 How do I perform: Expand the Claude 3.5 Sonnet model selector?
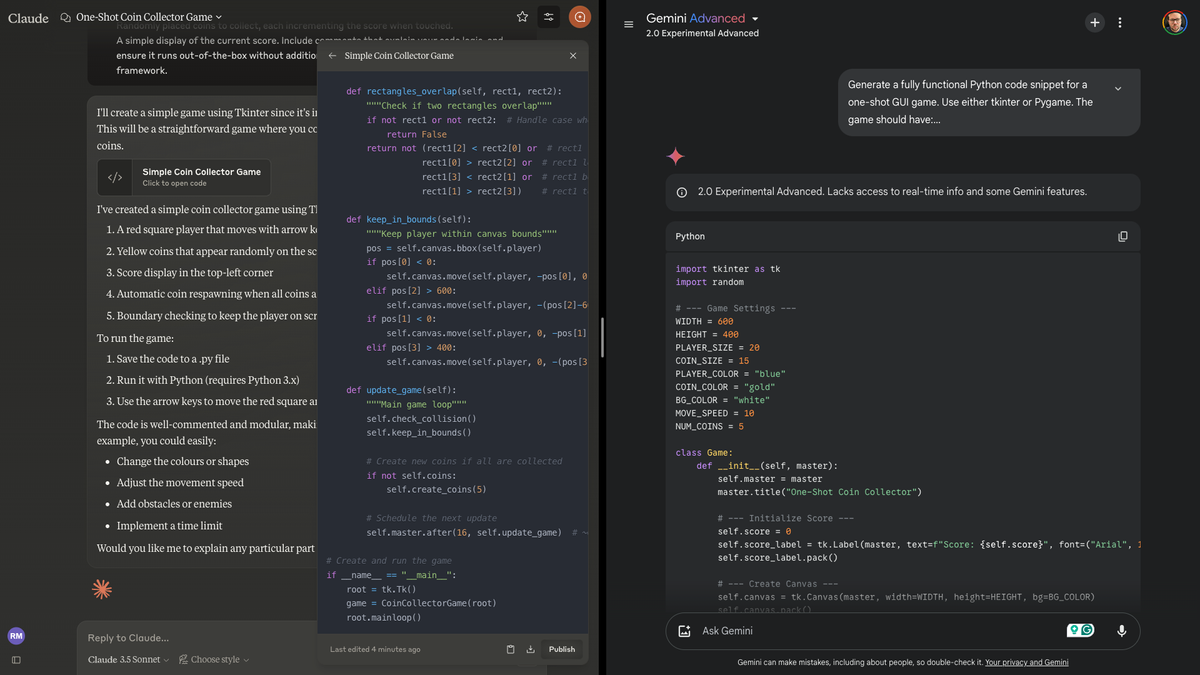[129, 660]
